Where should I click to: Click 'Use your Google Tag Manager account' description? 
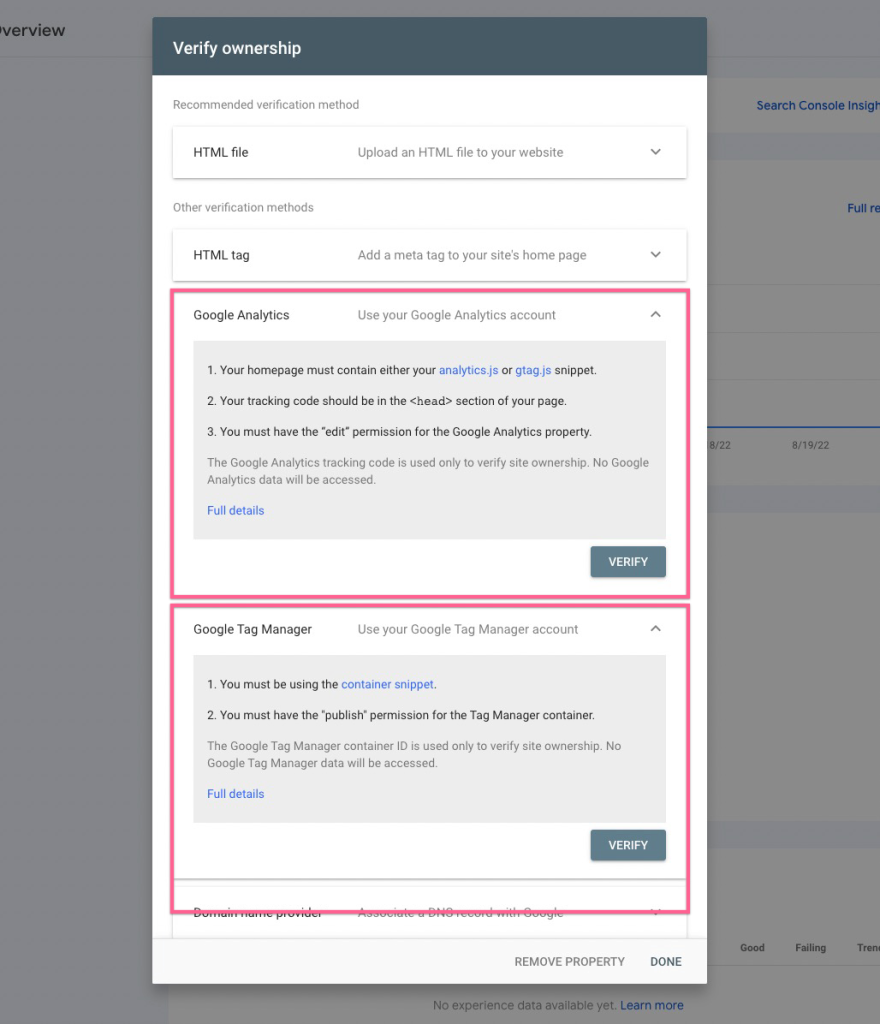click(467, 629)
